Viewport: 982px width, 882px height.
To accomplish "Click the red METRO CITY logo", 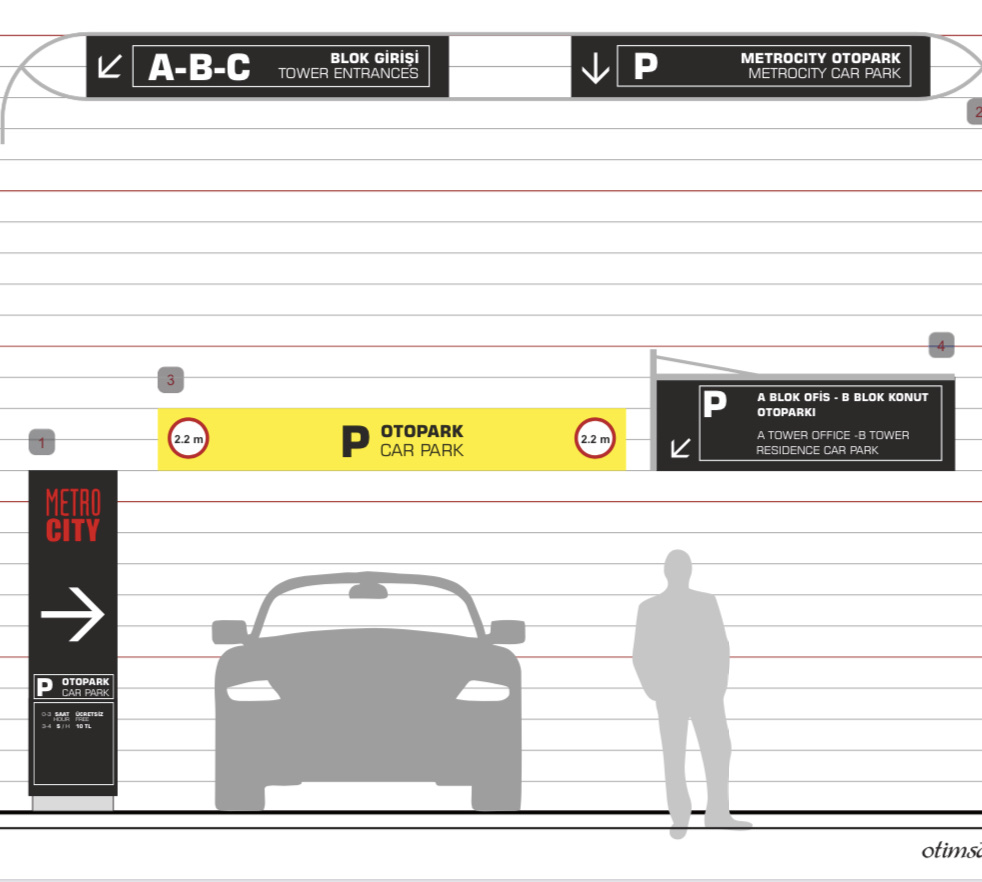I will 73,516.
